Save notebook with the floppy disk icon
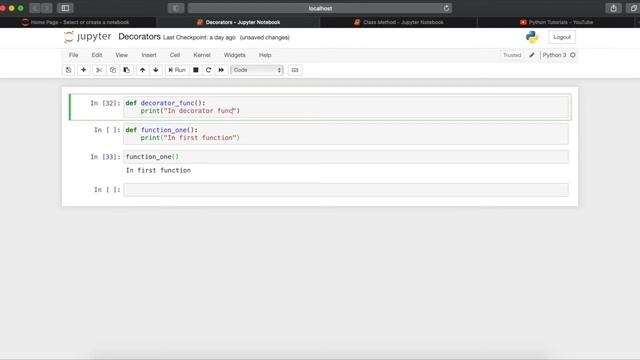The height and width of the screenshot is (360, 640). pos(69,70)
